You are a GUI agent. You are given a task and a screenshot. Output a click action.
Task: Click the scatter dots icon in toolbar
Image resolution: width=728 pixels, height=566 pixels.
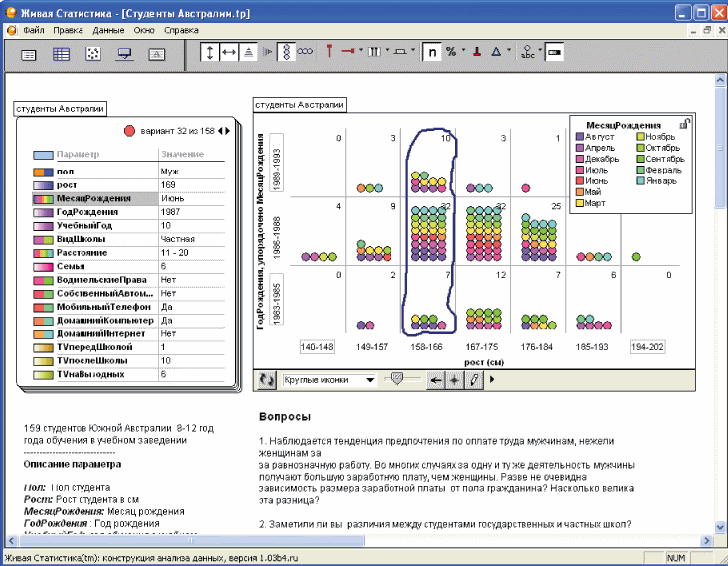point(93,54)
